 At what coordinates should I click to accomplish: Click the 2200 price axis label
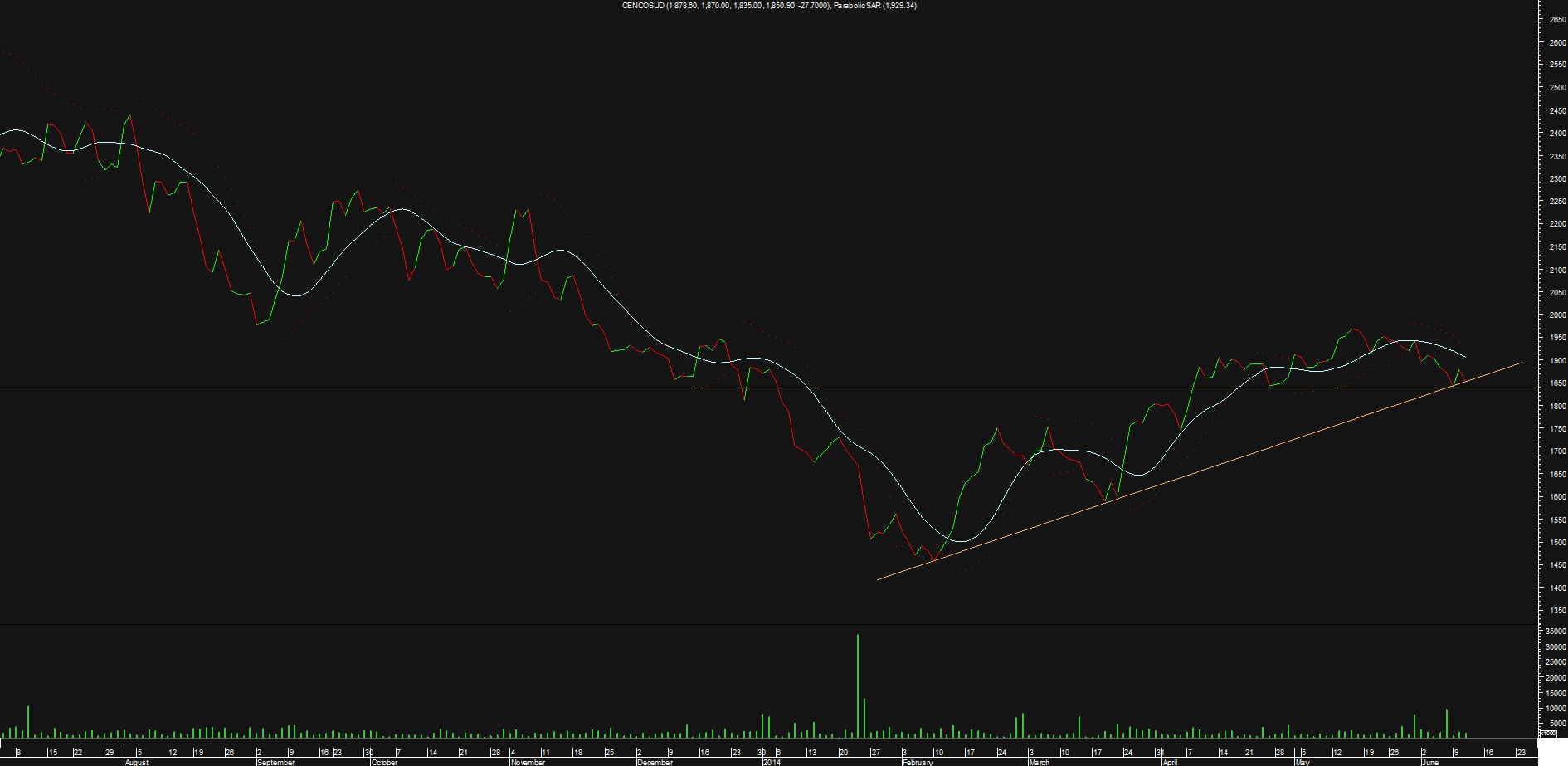[x=1557, y=224]
